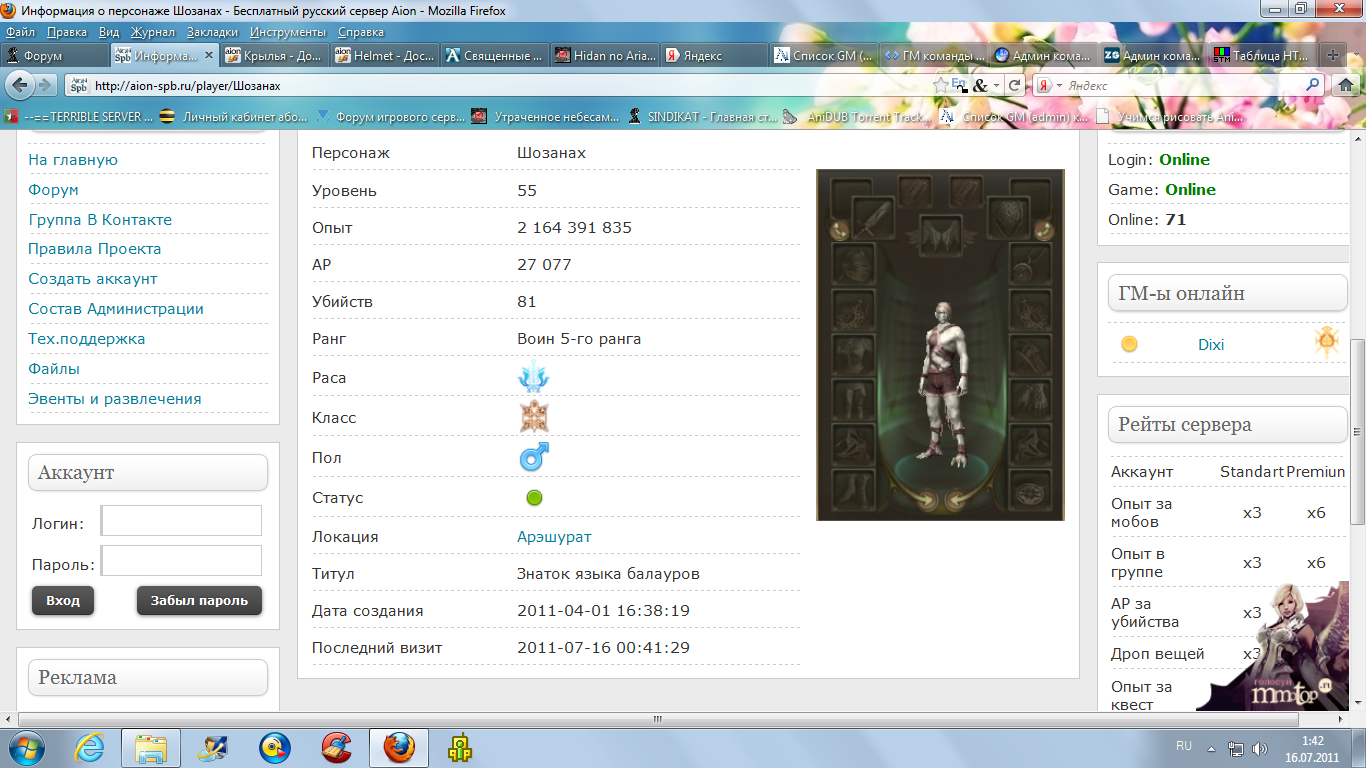
Task: Open the Файл menu
Action: pos(20,32)
